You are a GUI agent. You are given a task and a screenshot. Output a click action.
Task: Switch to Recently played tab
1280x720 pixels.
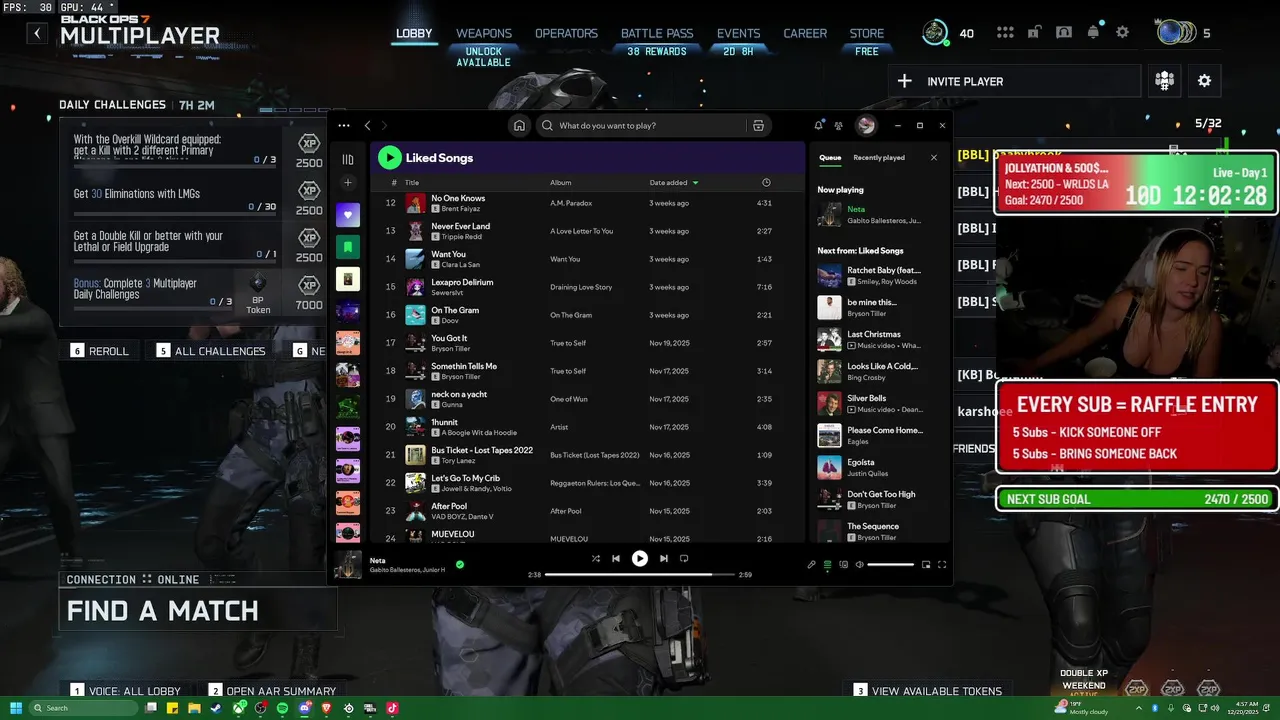879,157
